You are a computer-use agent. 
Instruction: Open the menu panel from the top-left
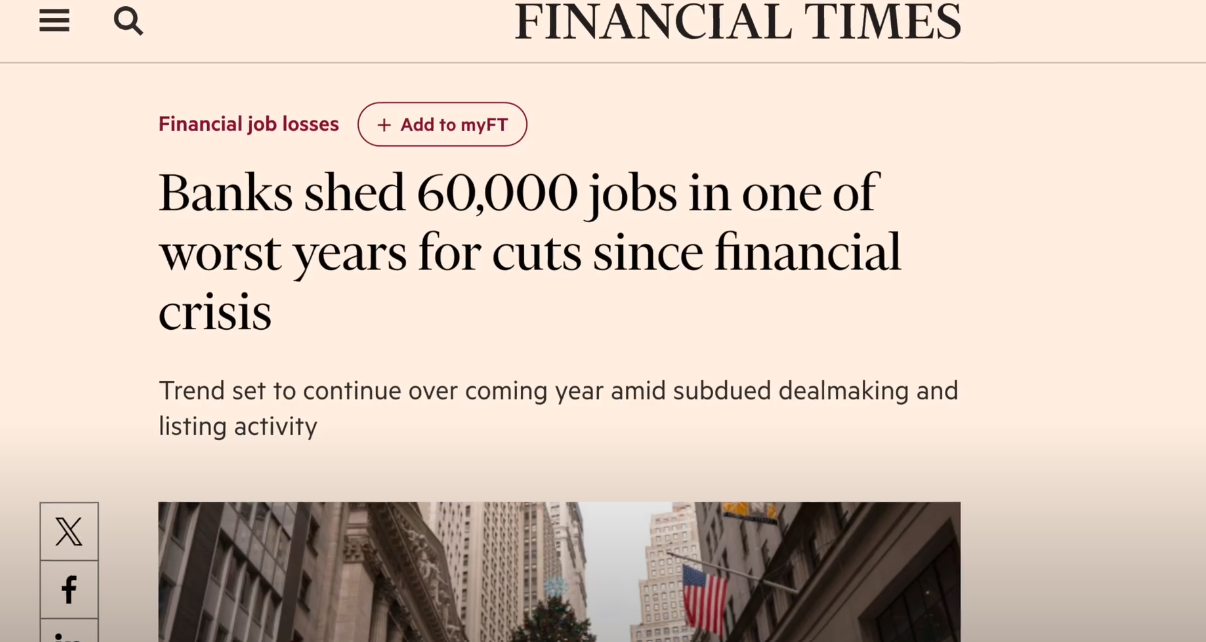tap(54, 21)
